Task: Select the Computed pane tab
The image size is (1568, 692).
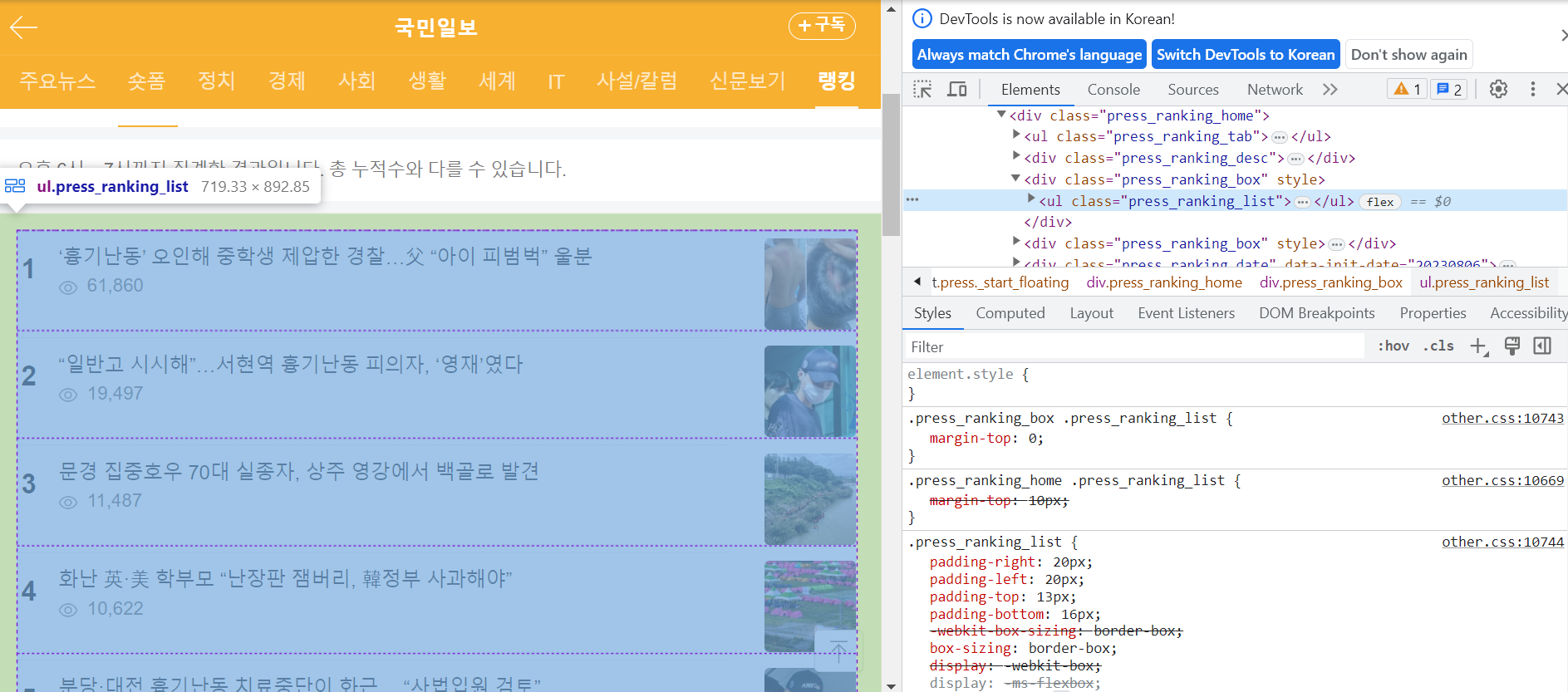Action: tap(1010, 313)
